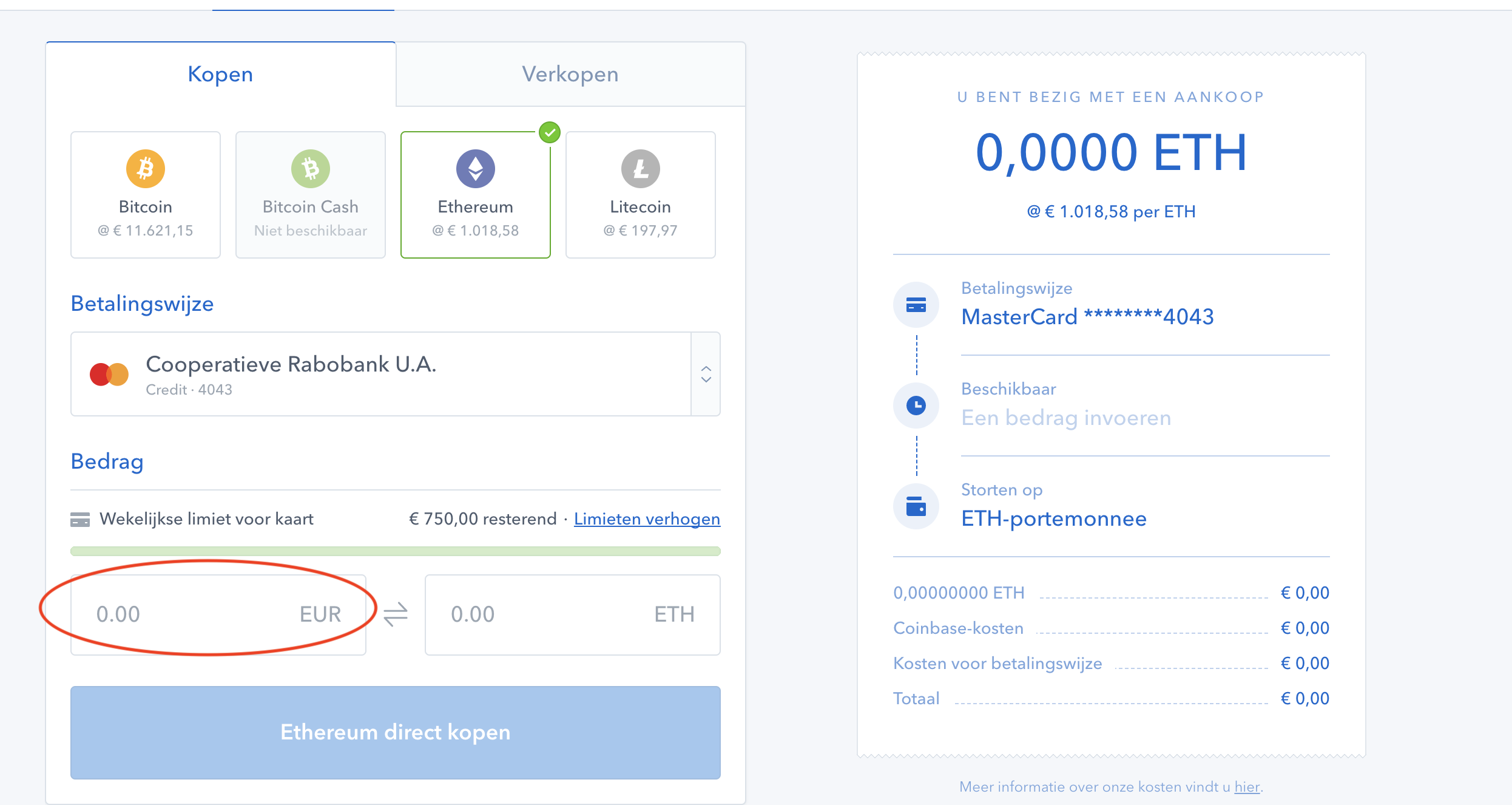1512x805 pixels.
Task: Open the payment method dropdown arrows
Action: pyautogui.click(x=706, y=374)
